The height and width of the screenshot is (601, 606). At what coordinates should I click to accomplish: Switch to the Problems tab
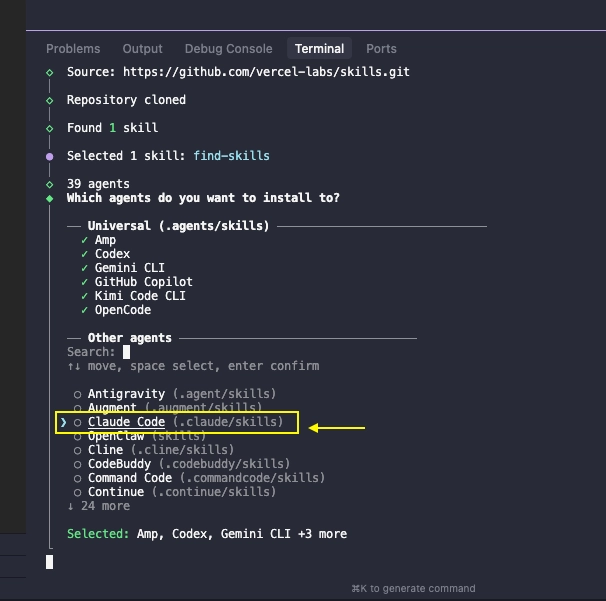[x=73, y=48]
